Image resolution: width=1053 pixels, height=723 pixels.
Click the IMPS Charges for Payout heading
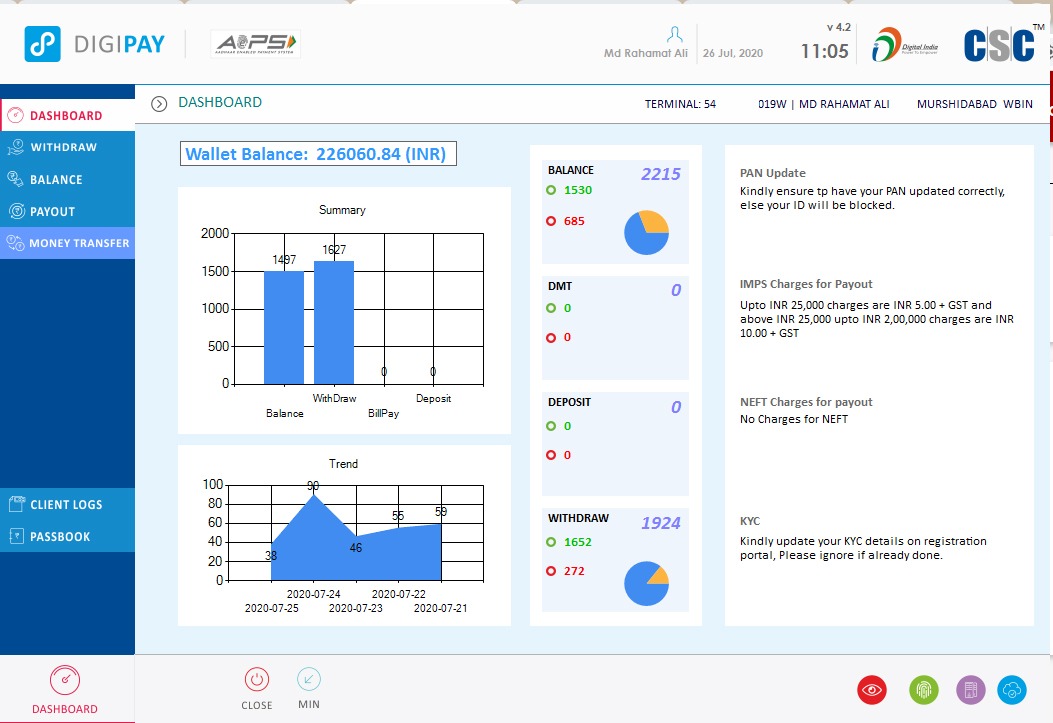pos(806,284)
